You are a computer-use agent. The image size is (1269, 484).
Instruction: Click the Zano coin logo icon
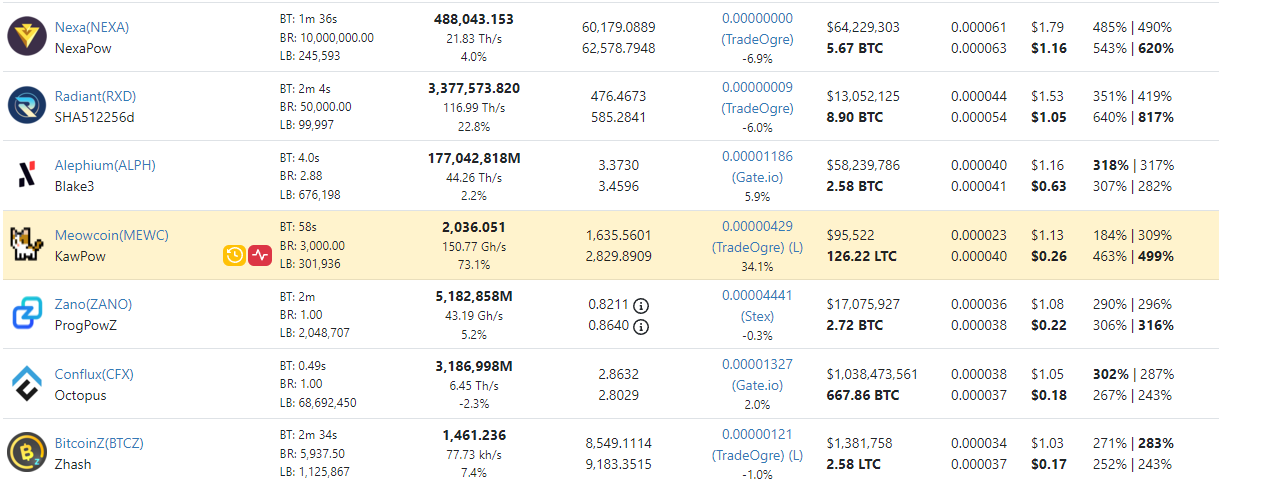click(26, 314)
